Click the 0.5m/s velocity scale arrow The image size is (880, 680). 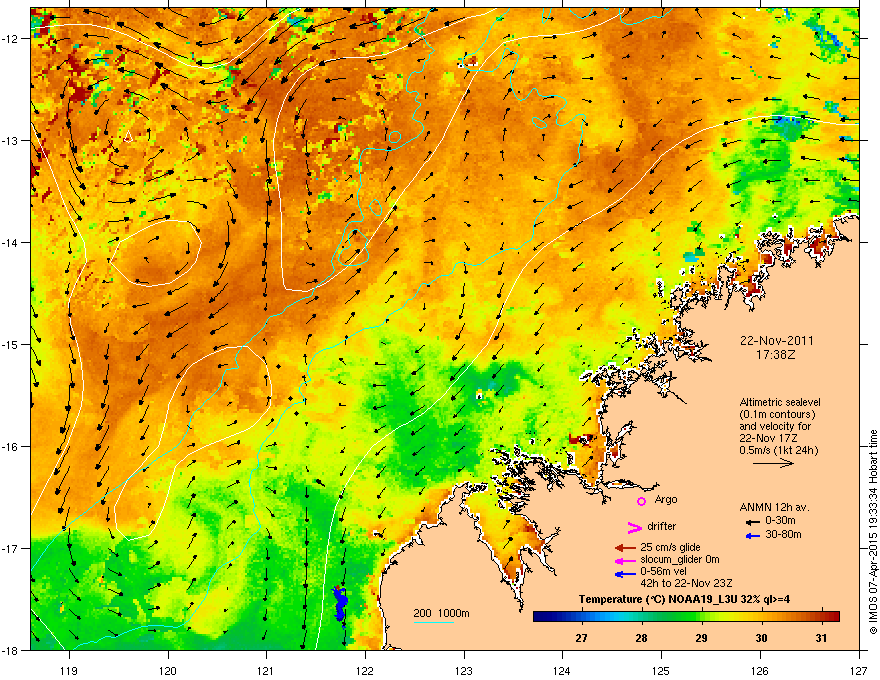point(773,463)
